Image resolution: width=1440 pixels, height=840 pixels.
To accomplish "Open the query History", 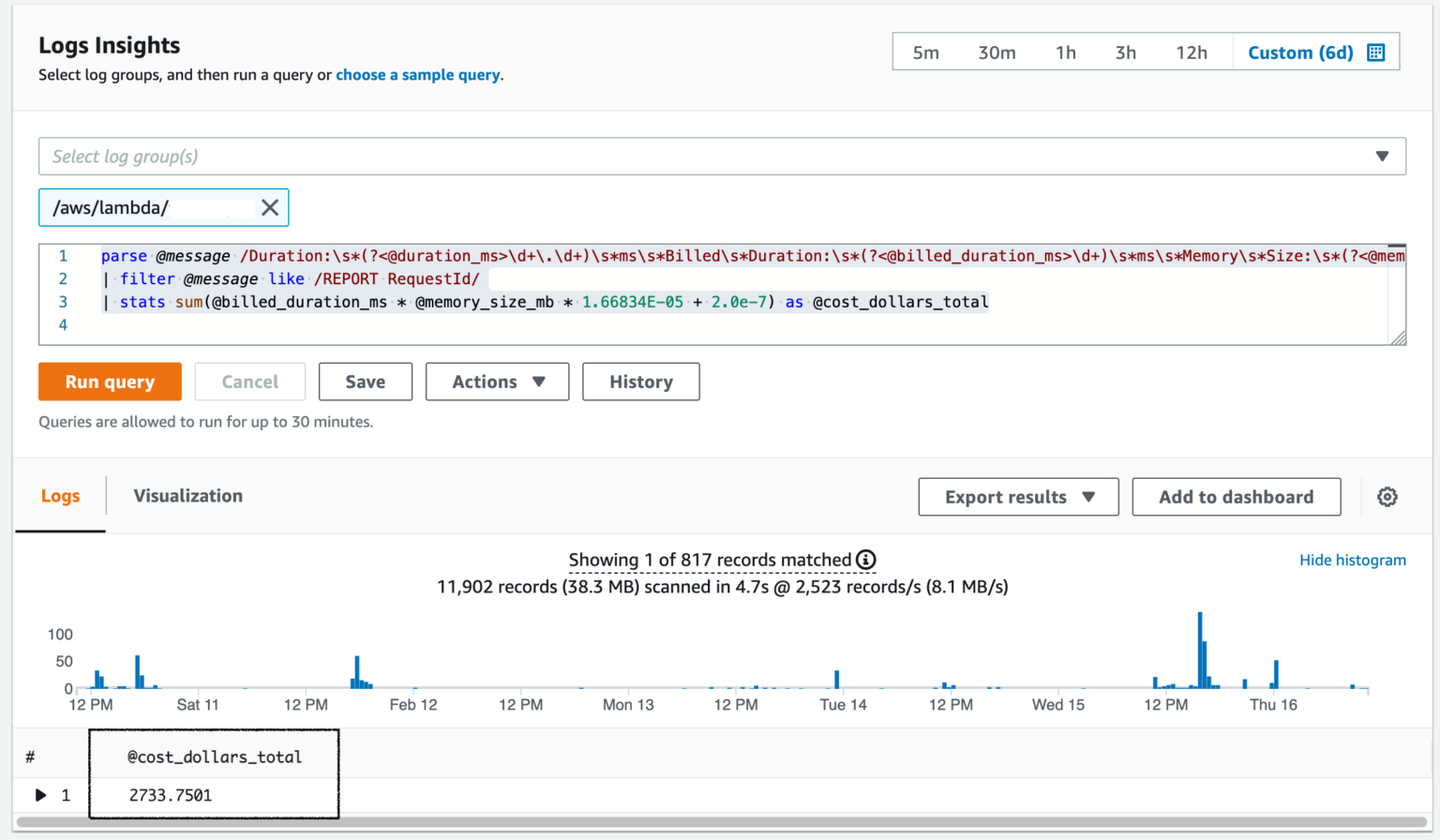I will point(640,382).
